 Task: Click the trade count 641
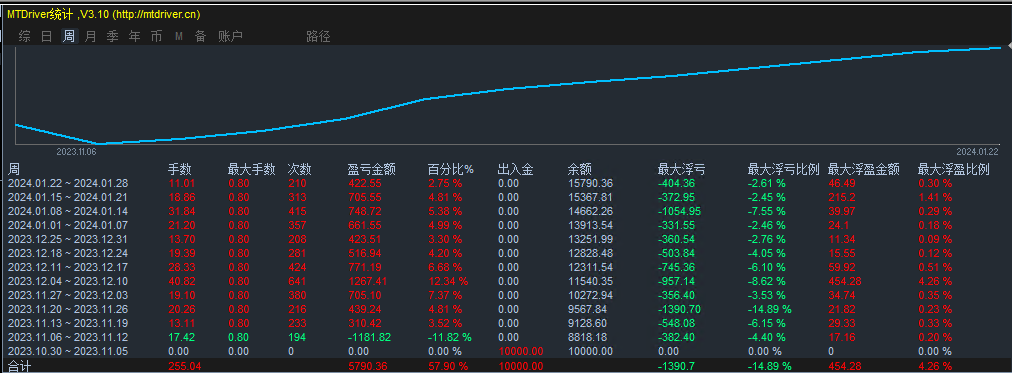[298, 281]
